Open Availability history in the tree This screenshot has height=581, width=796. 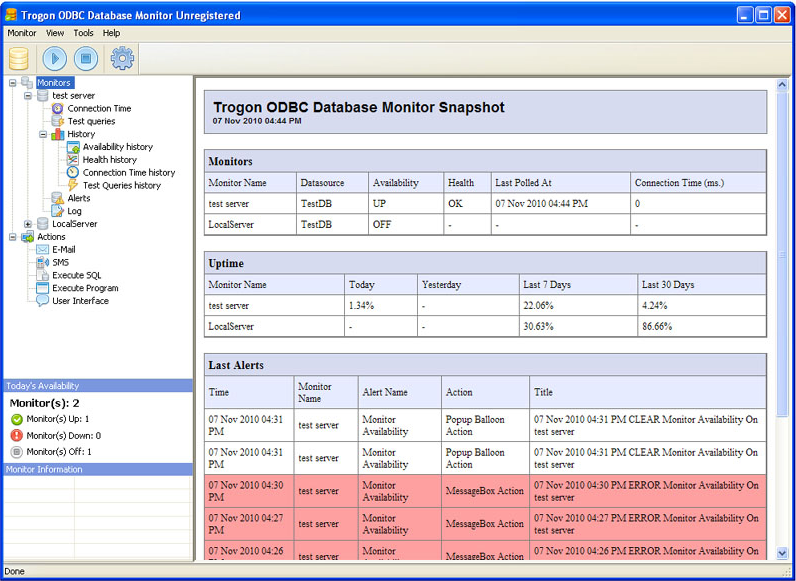[117, 147]
